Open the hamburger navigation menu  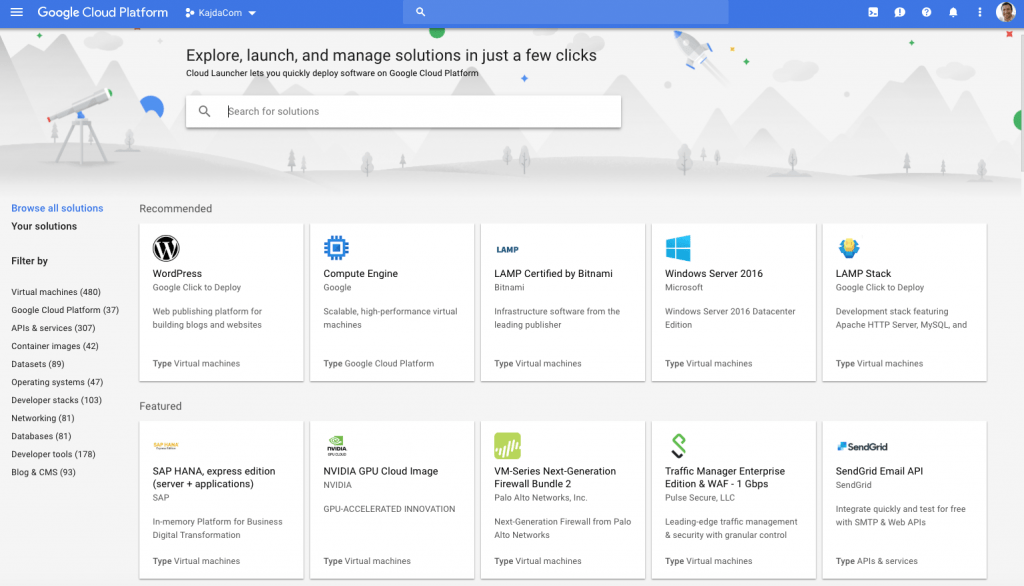tap(16, 12)
